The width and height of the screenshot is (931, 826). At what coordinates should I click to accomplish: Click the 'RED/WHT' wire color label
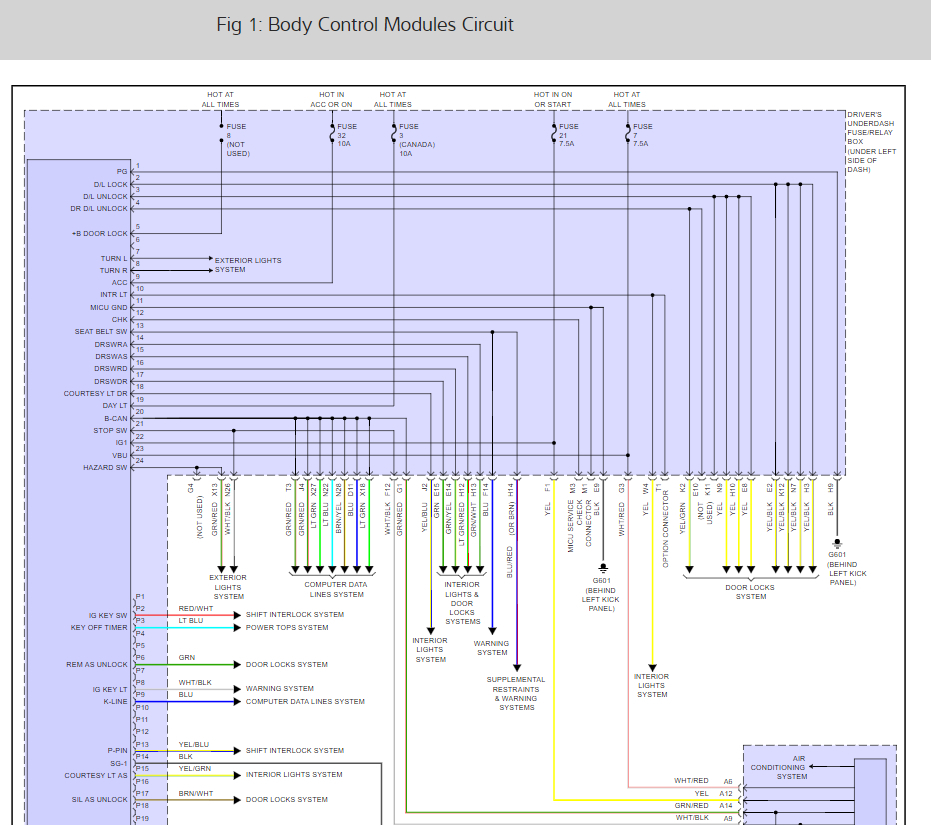(195, 609)
